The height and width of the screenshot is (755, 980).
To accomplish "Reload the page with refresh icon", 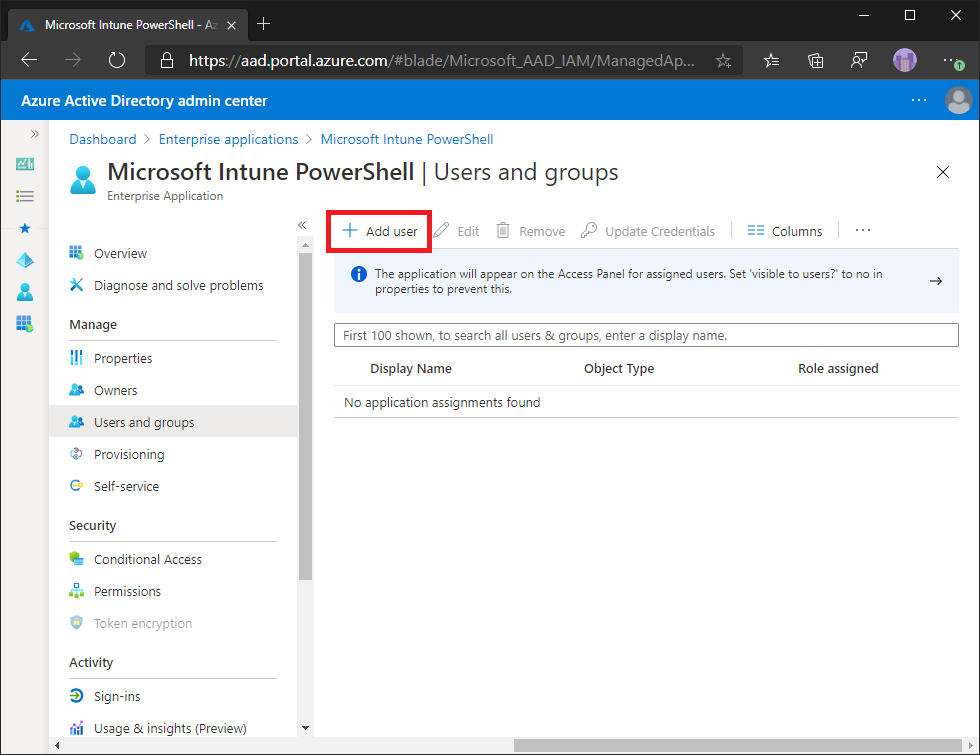I will pyautogui.click(x=117, y=60).
